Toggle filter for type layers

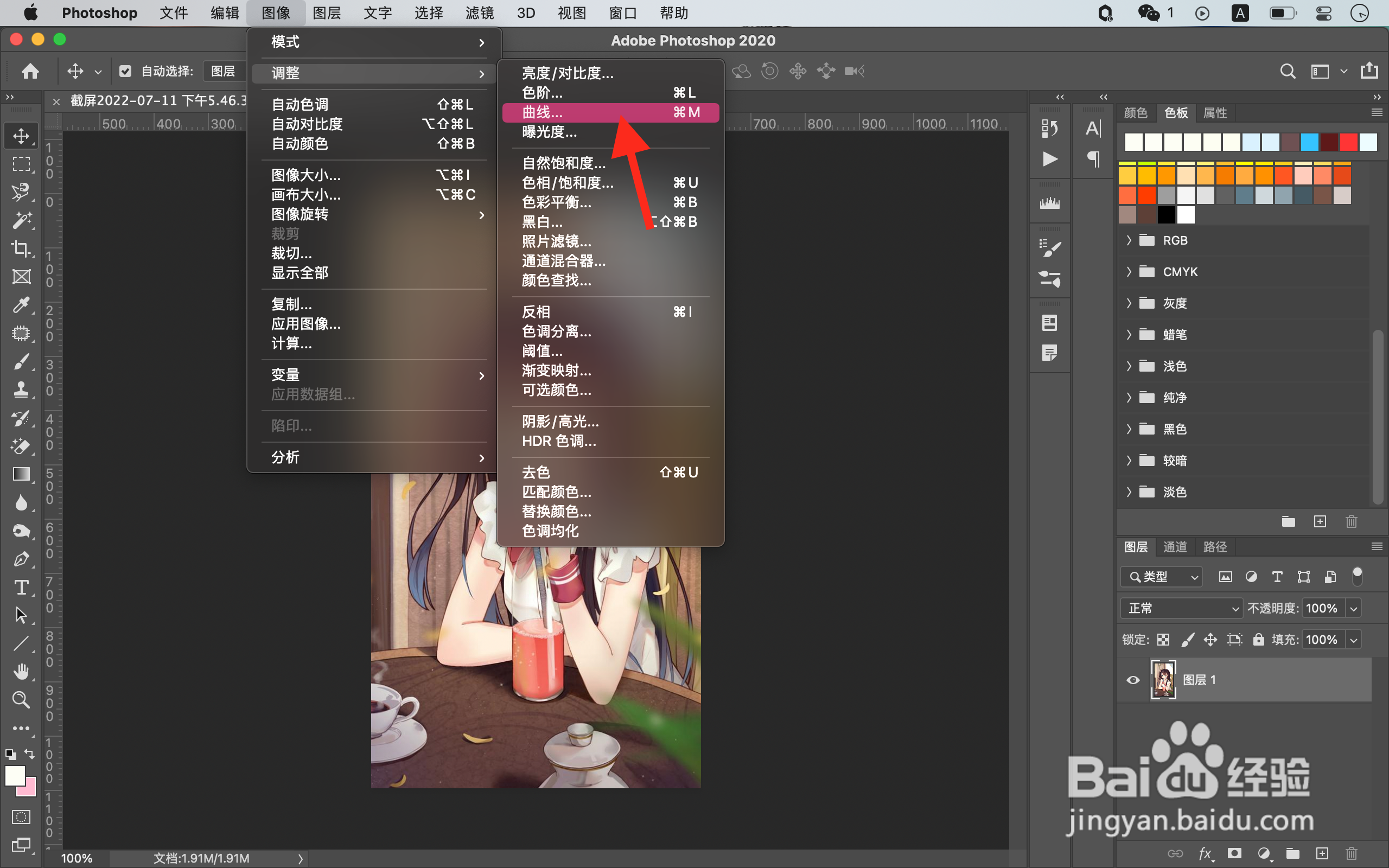pyautogui.click(x=1277, y=577)
